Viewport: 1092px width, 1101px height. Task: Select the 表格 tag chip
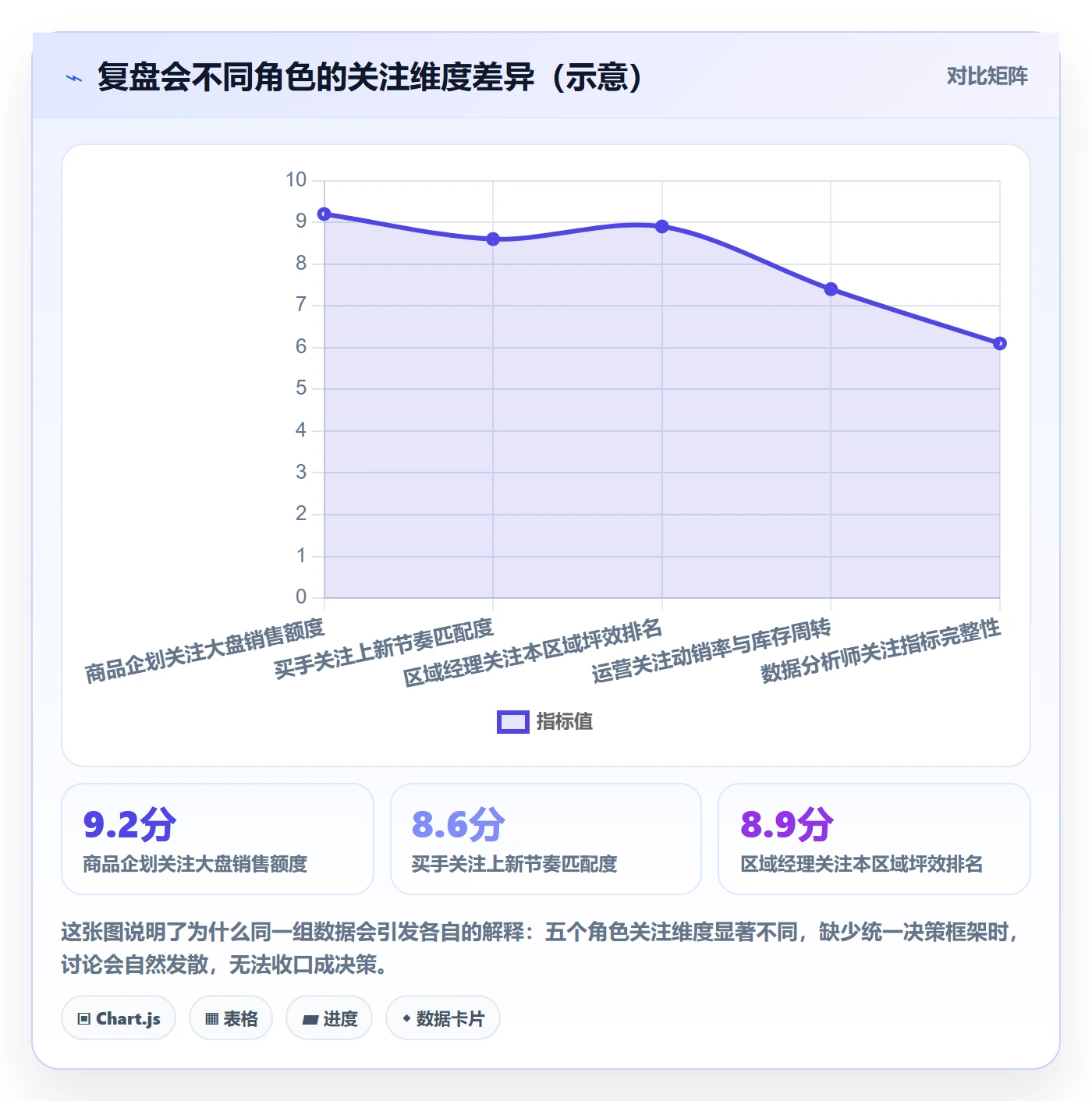click(231, 1018)
